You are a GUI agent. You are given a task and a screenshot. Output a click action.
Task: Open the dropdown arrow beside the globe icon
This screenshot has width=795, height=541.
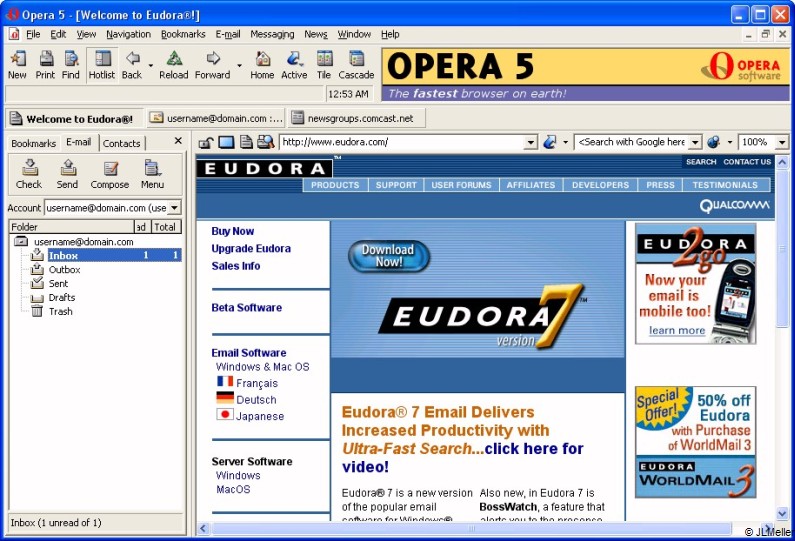(730, 142)
